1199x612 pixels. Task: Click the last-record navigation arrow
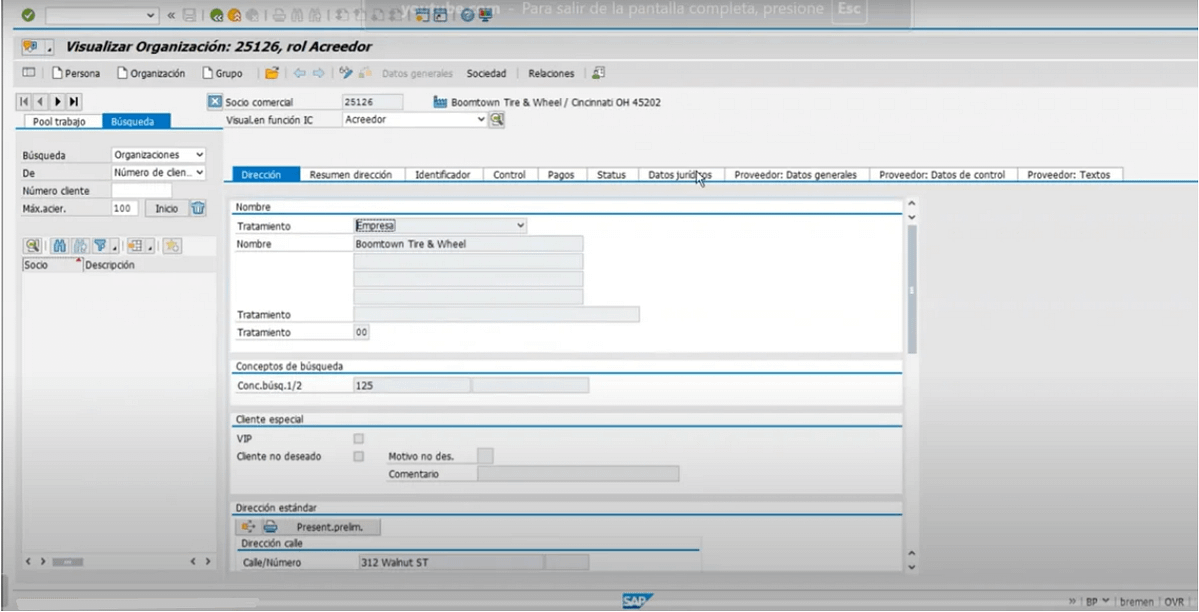pos(73,102)
